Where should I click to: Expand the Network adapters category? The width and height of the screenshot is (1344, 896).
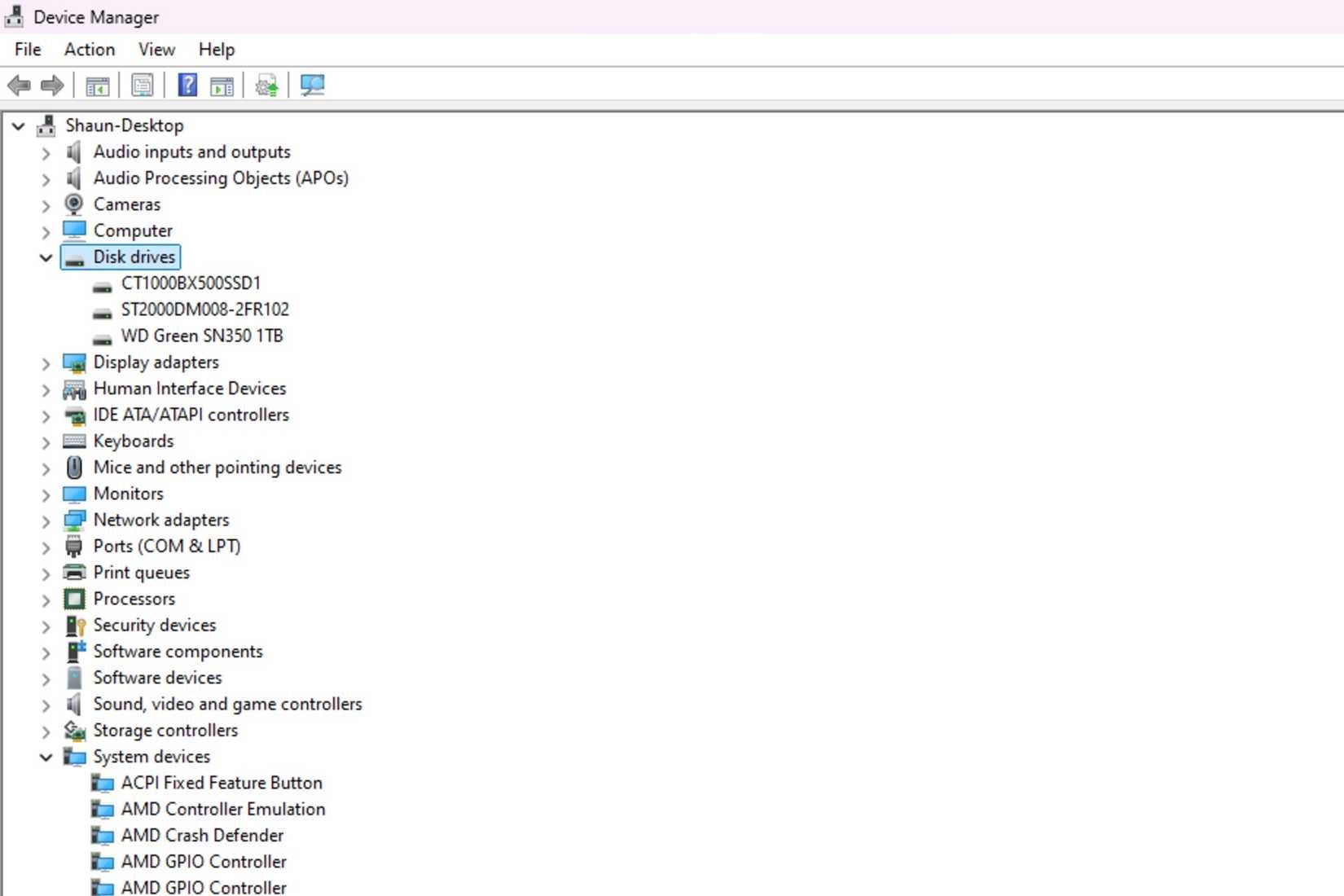pos(46,520)
